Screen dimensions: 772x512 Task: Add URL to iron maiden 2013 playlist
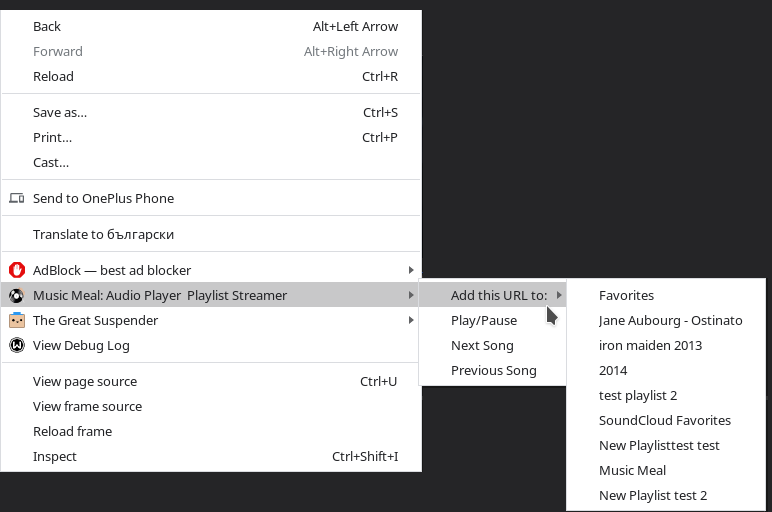click(666, 345)
